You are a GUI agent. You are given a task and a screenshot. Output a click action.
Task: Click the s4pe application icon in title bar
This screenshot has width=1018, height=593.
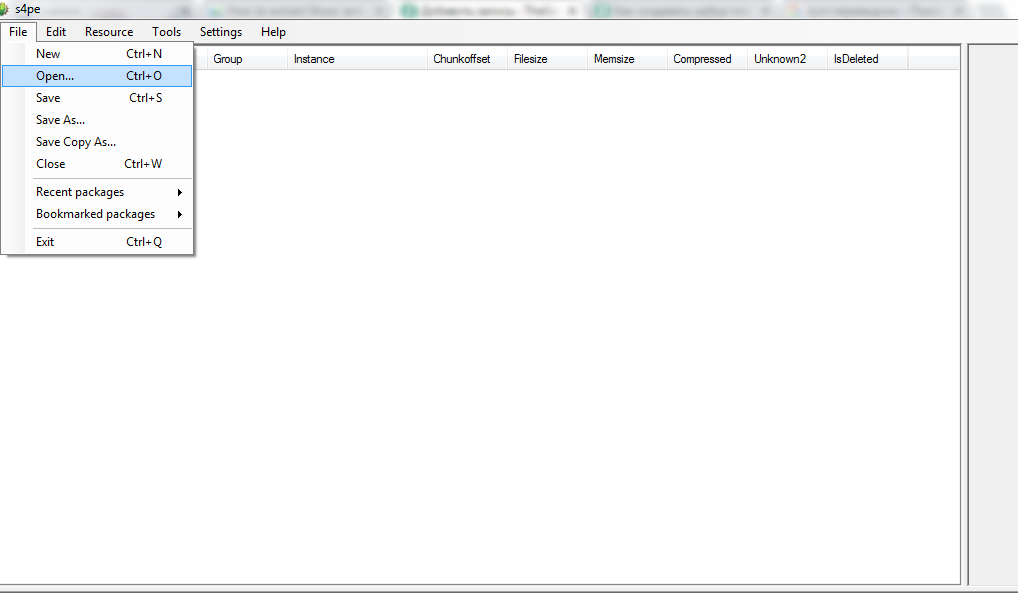[5, 9]
